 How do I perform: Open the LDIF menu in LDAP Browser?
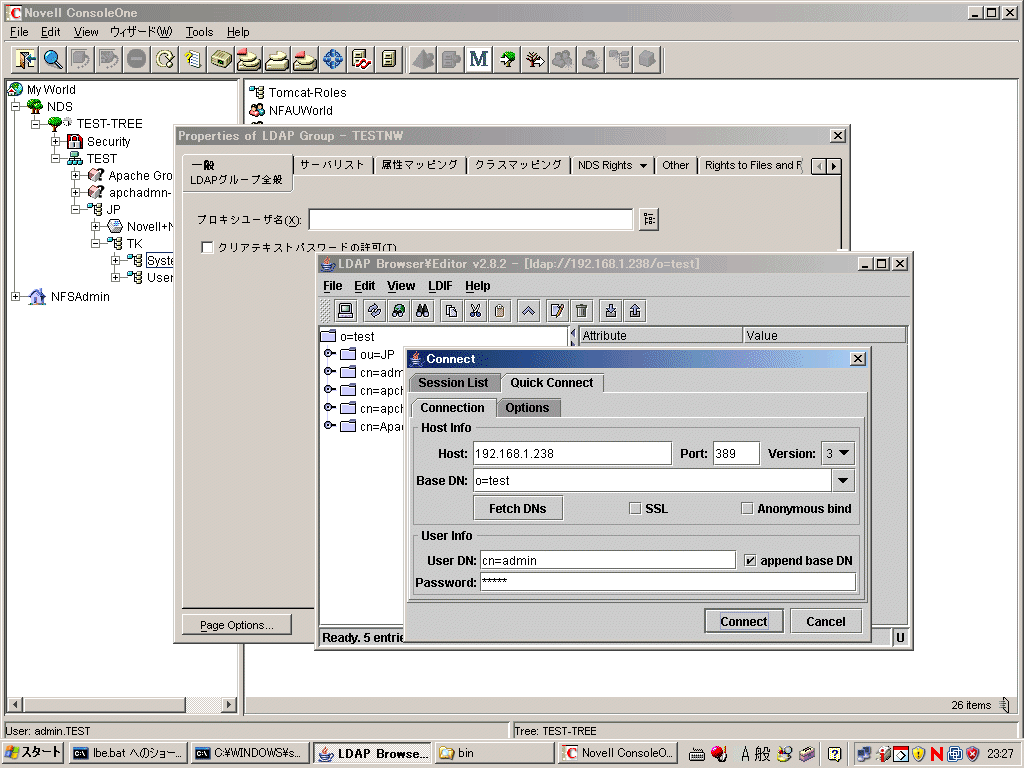click(x=440, y=286)
